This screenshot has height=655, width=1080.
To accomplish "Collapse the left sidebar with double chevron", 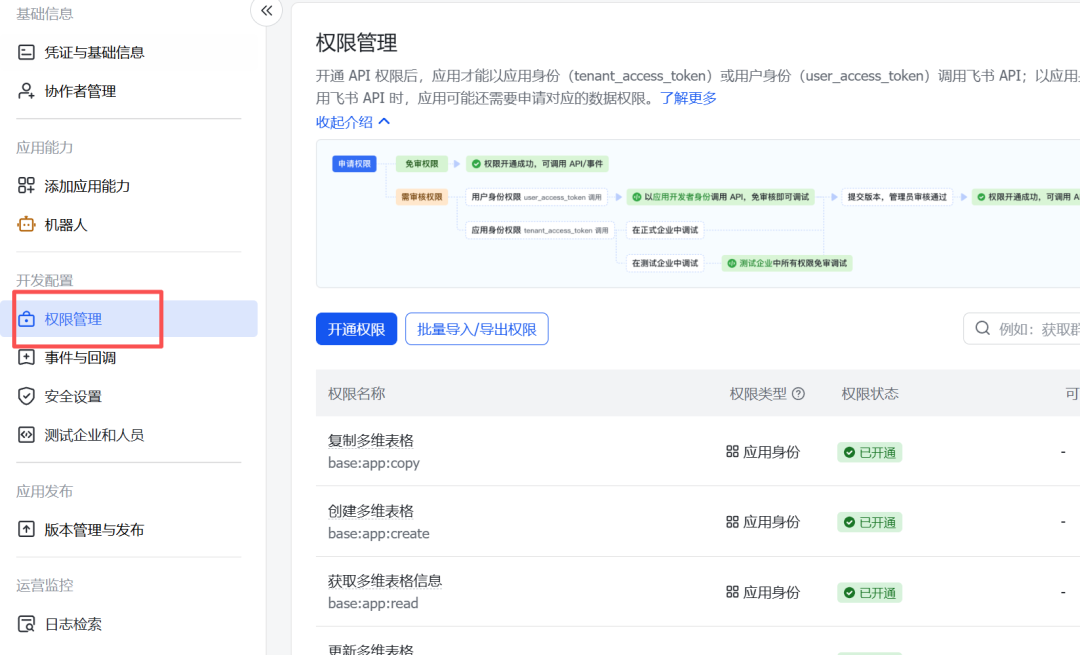I will click(266, 11).
